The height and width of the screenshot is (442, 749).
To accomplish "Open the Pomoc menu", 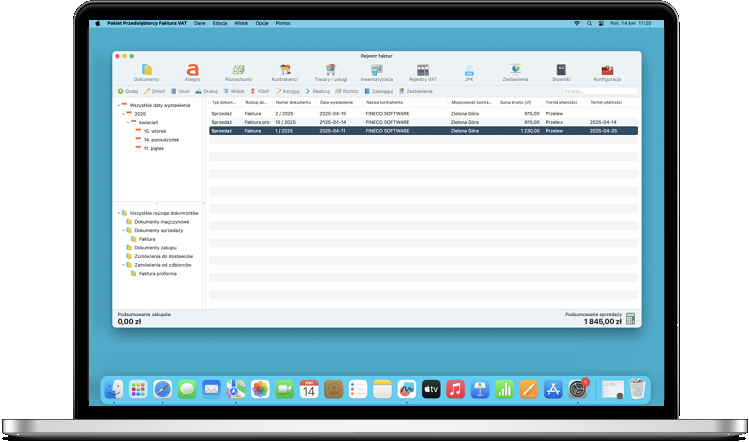I will [x=283, y=23].
